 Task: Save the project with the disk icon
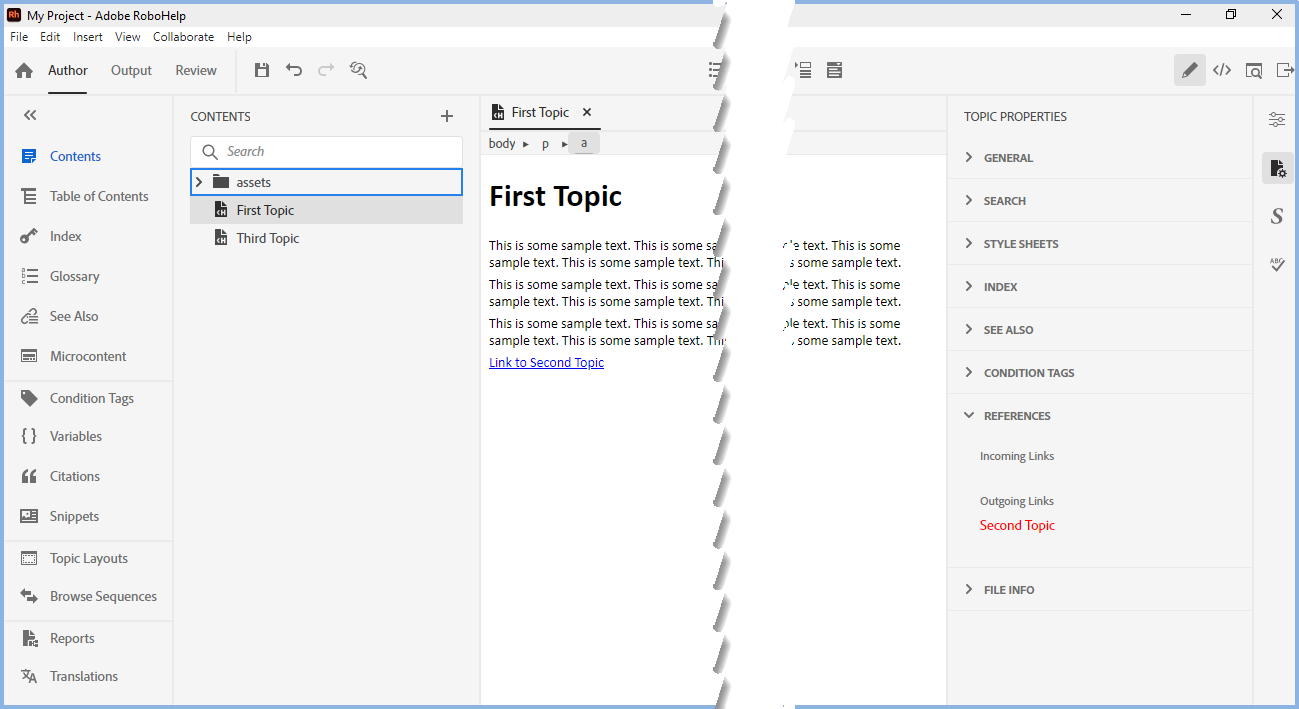(262, 70)
